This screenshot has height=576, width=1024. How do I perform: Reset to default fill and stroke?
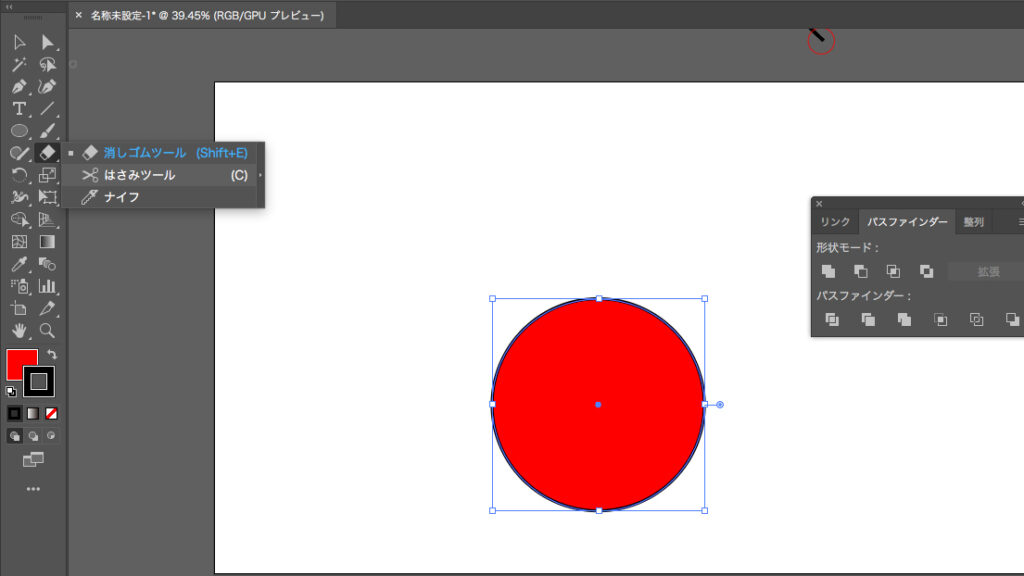click(11, 392)
